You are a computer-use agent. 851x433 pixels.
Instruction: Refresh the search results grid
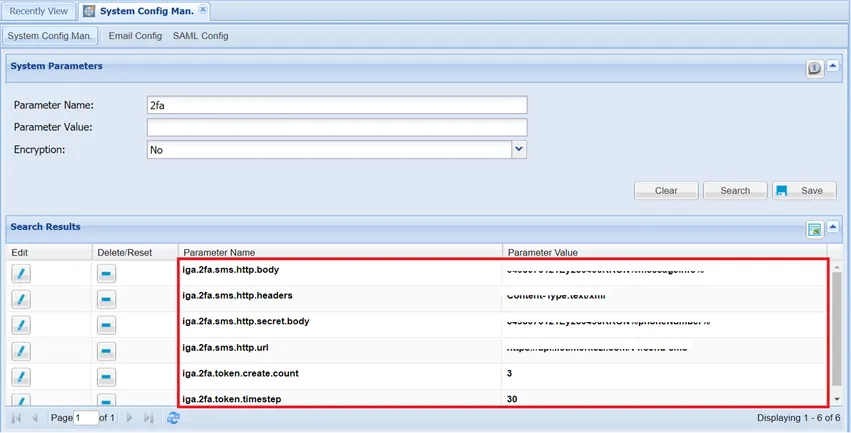coord(173,418)
